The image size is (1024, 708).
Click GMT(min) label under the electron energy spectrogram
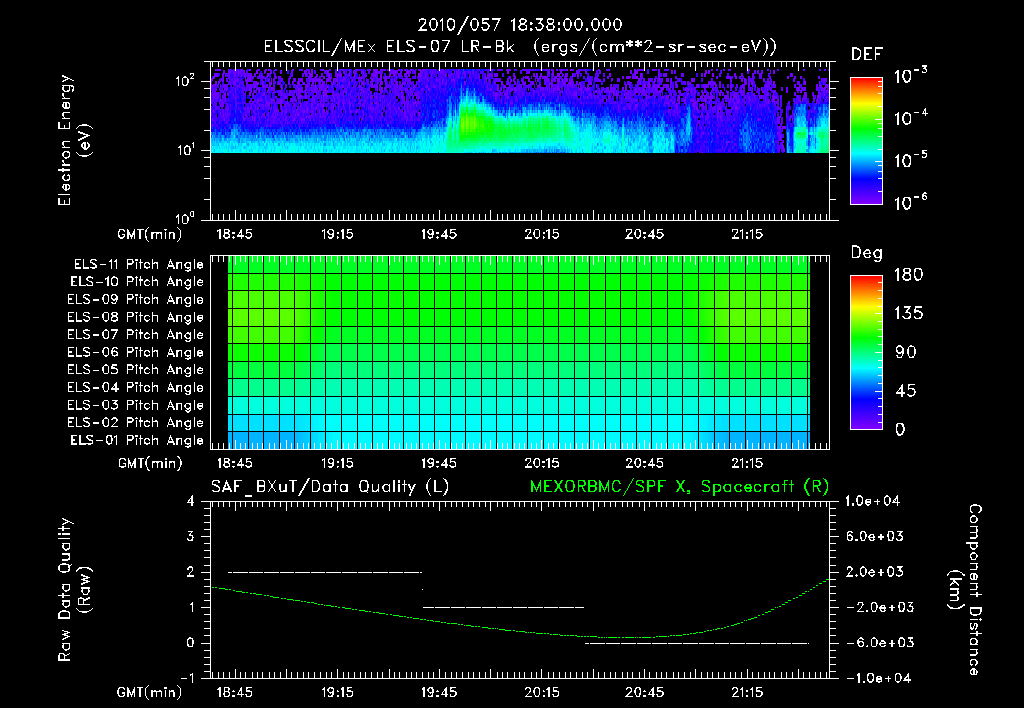[x=150, y=234]
